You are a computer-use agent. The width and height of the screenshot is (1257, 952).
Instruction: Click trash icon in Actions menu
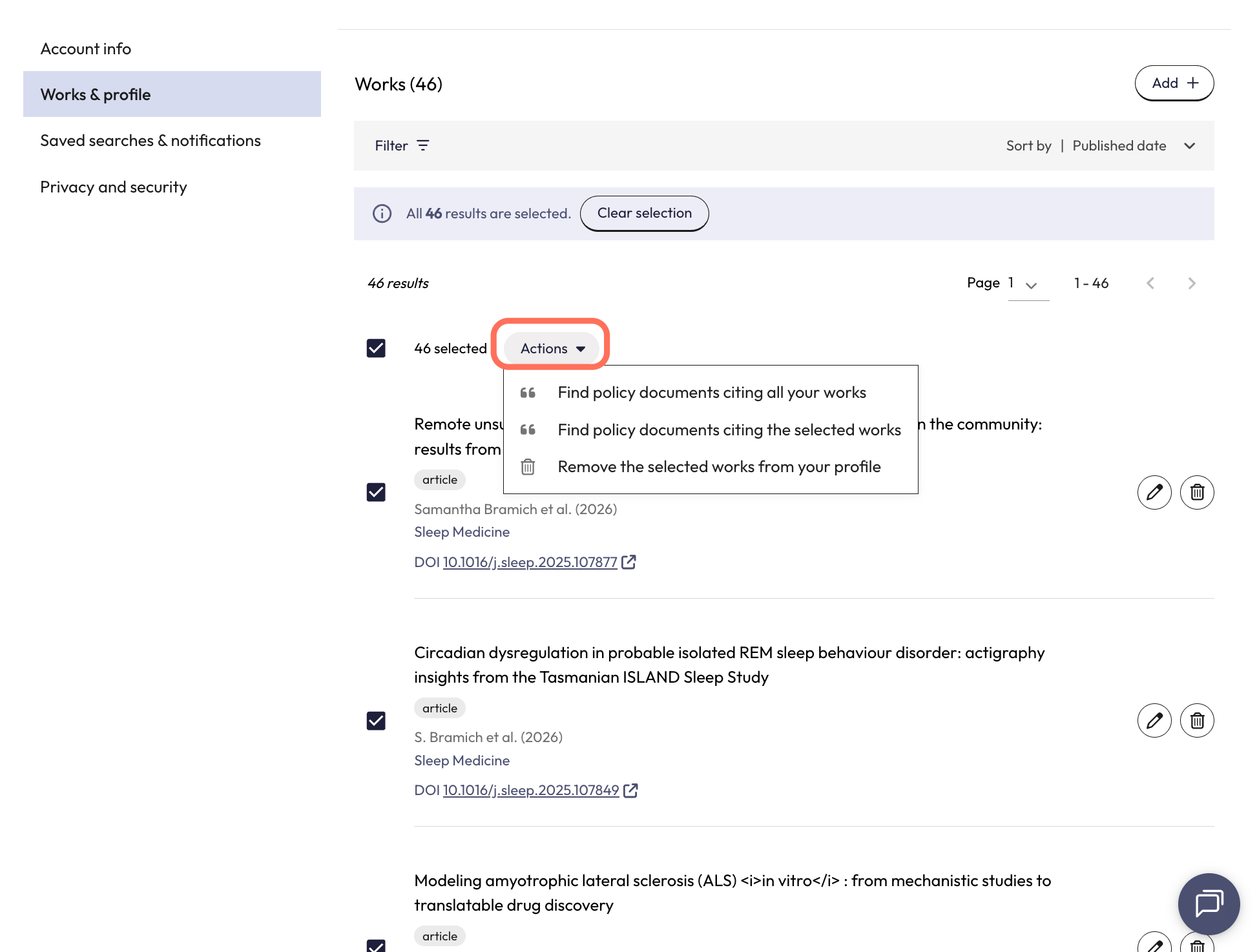pyautogui.click(x=528, y=466)
